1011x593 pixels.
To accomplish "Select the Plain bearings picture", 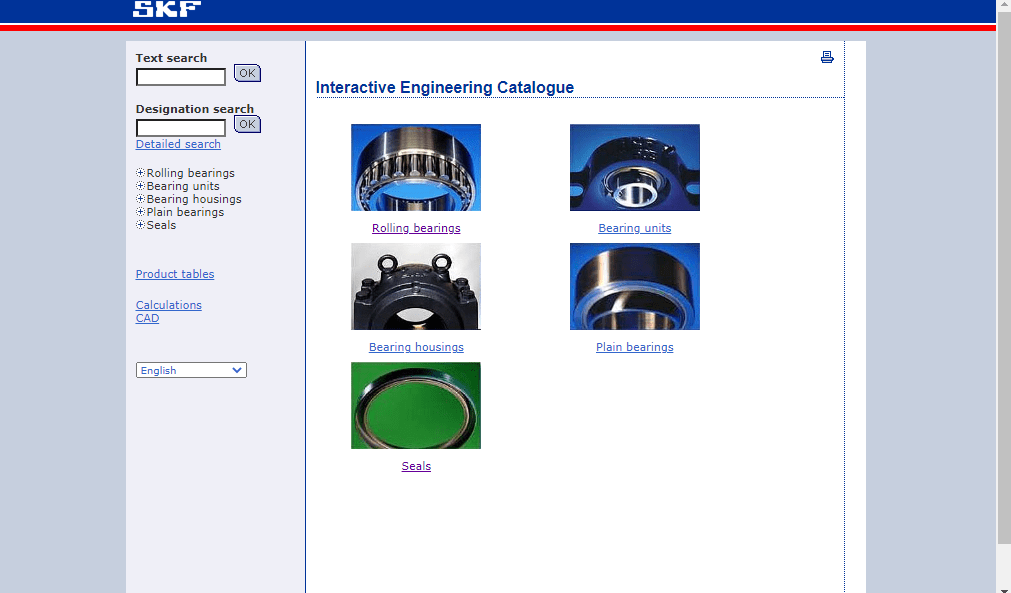I will (634, 286).
